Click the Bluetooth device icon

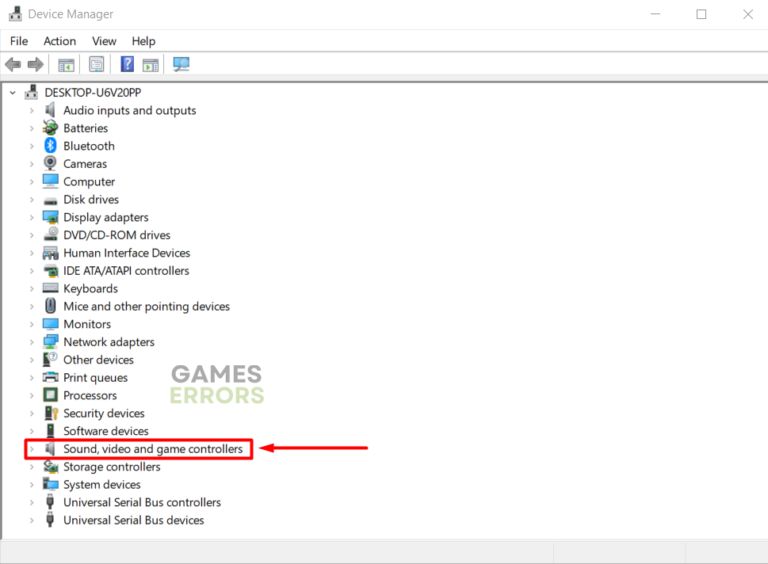pos(51,146)
